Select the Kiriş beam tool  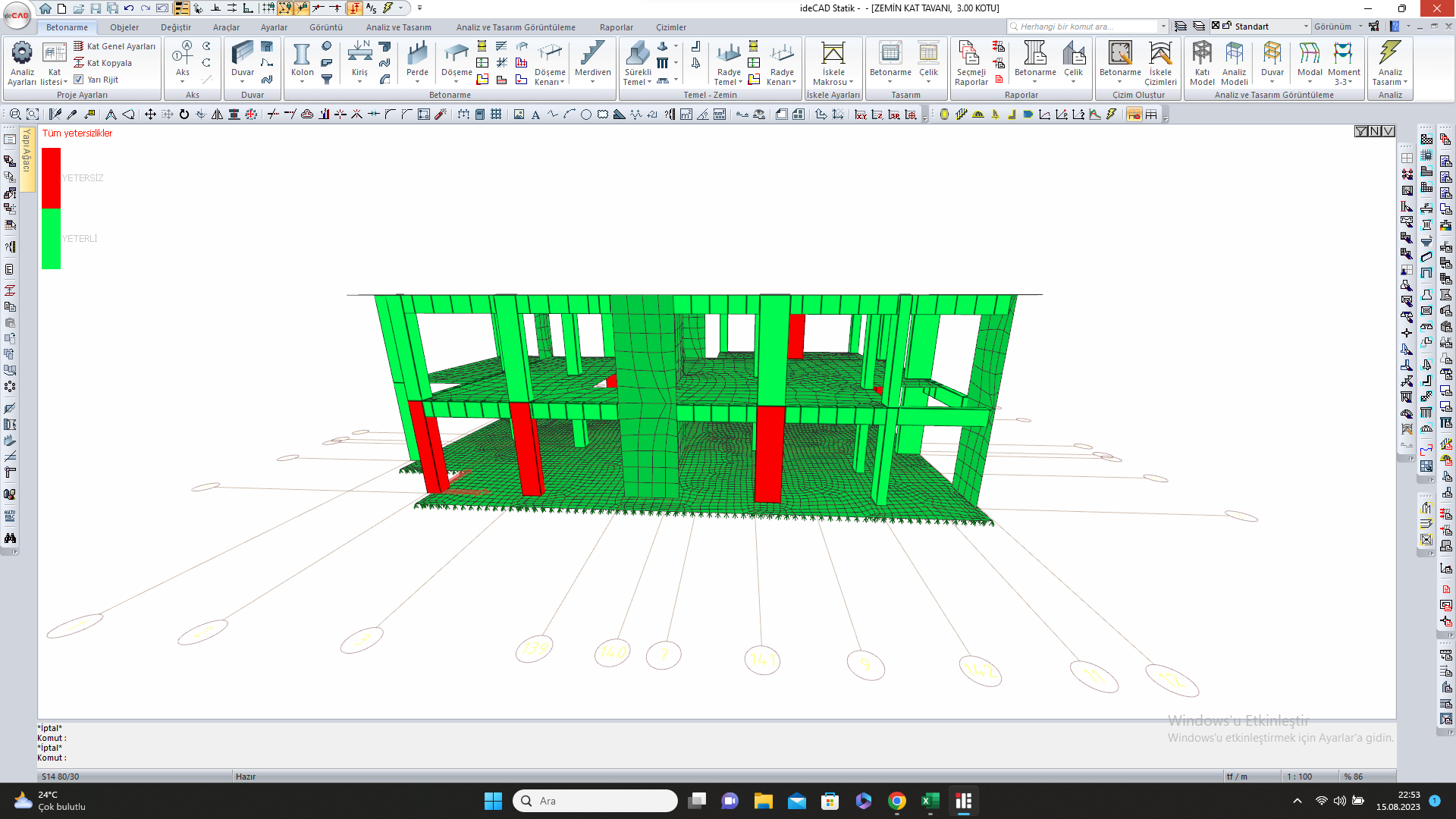[359, 61]
